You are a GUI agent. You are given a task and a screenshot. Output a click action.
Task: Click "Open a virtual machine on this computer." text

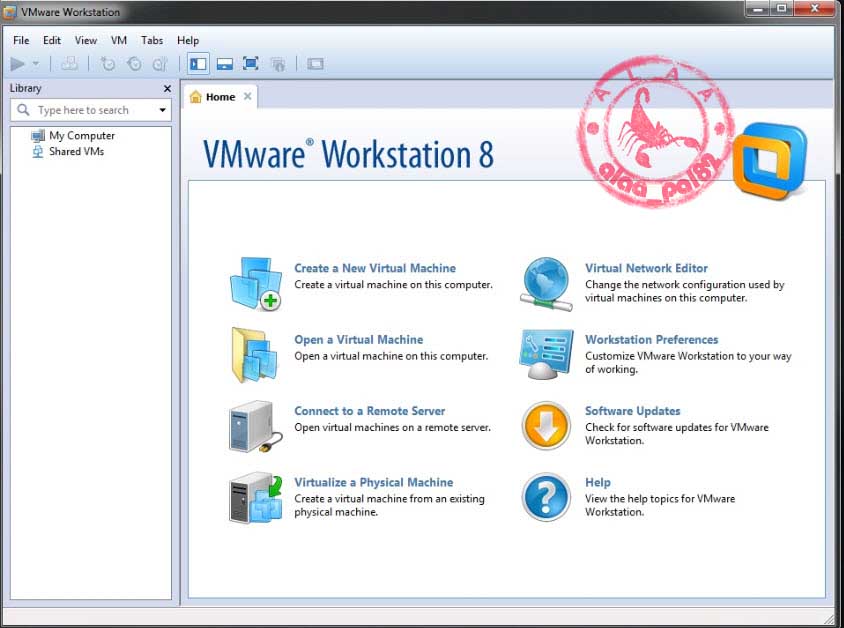point(391,356)
